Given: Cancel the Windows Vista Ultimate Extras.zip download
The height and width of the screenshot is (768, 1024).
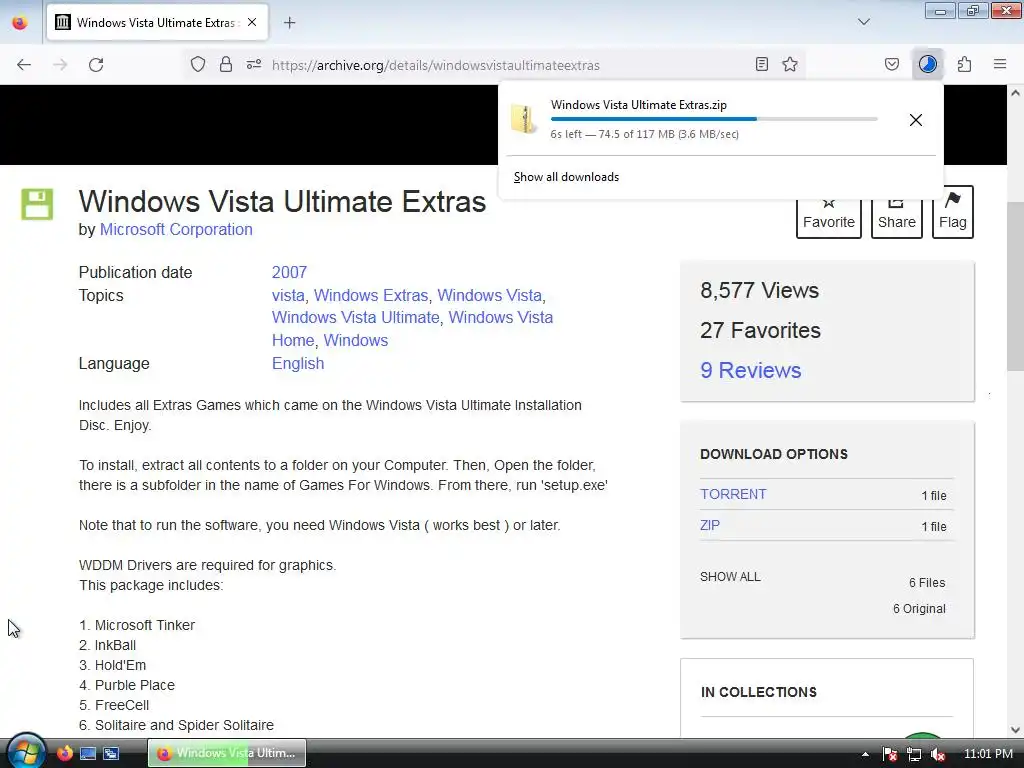Looking at the screenshot, I should click(916, 120).
